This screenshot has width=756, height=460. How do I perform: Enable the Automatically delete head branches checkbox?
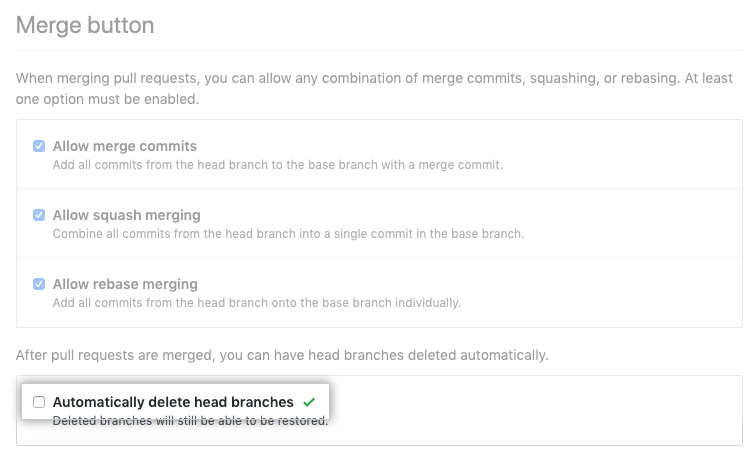pos(39,402)
